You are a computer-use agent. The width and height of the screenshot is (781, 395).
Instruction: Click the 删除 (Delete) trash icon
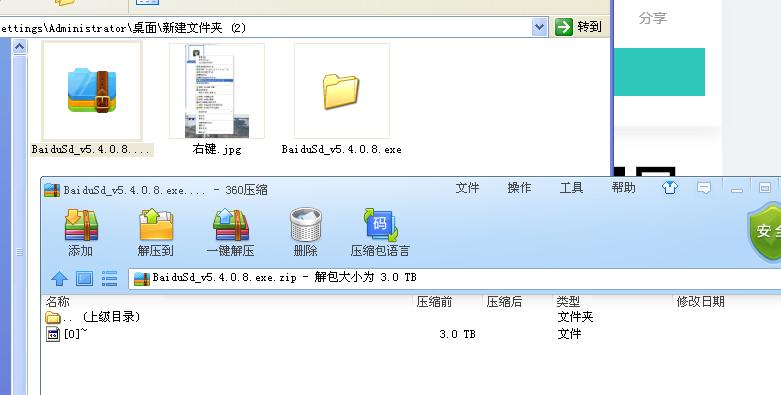pyautogui.click(x=305, y=233)
